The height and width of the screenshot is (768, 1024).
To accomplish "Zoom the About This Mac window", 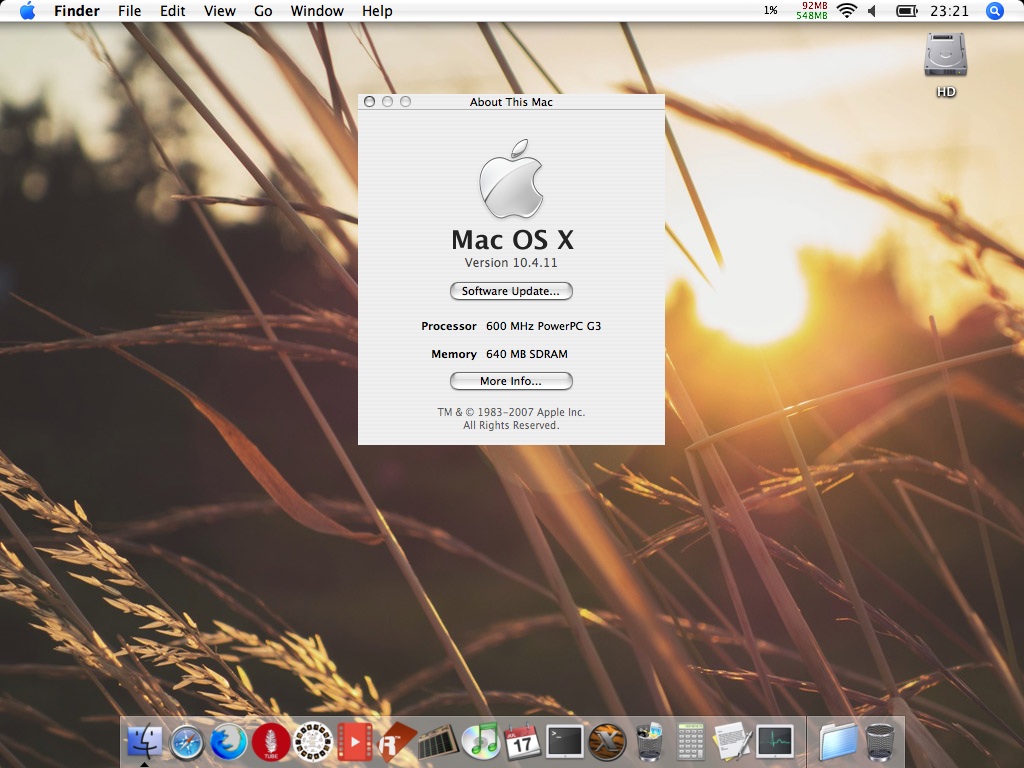I will (x=406, y=102).
